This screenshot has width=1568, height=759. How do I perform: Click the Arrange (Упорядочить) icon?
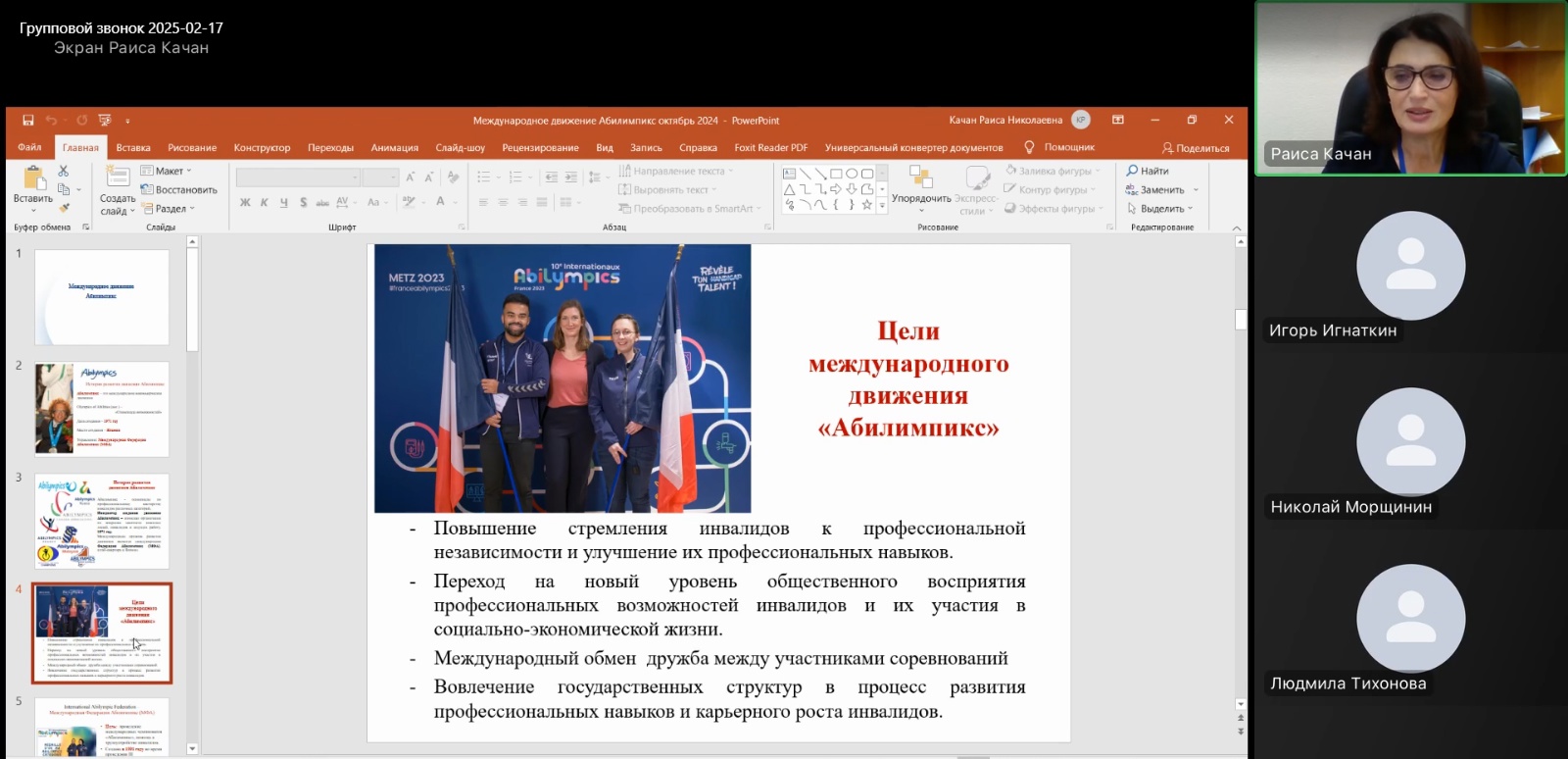(x=920, y=177)
